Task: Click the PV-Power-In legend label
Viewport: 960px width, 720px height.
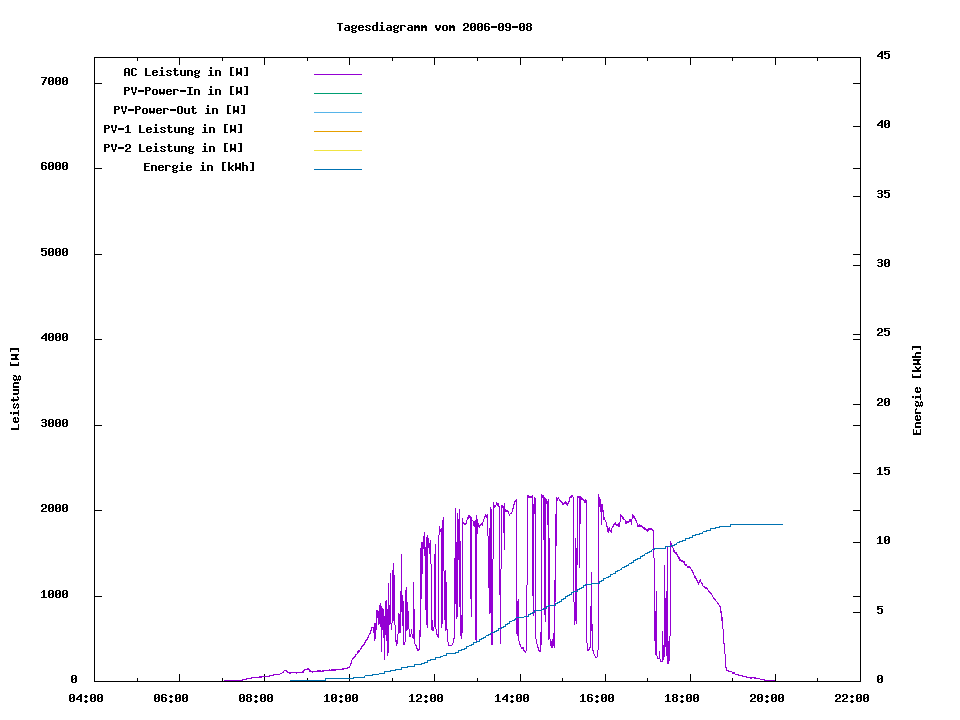Action: pyautogui.click(x=186, y=91)
